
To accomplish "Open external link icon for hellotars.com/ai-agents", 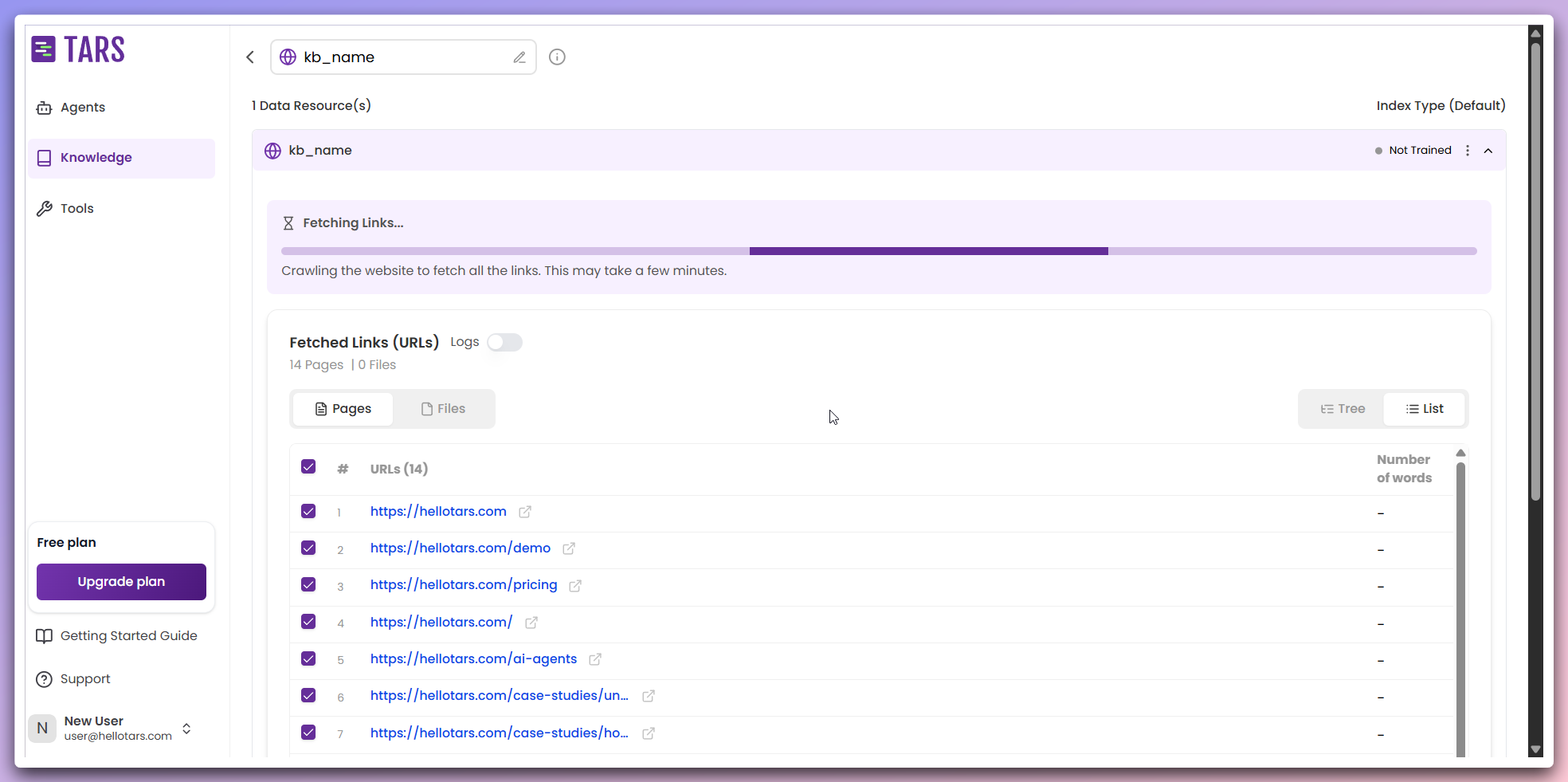I will tap(595, 659).
